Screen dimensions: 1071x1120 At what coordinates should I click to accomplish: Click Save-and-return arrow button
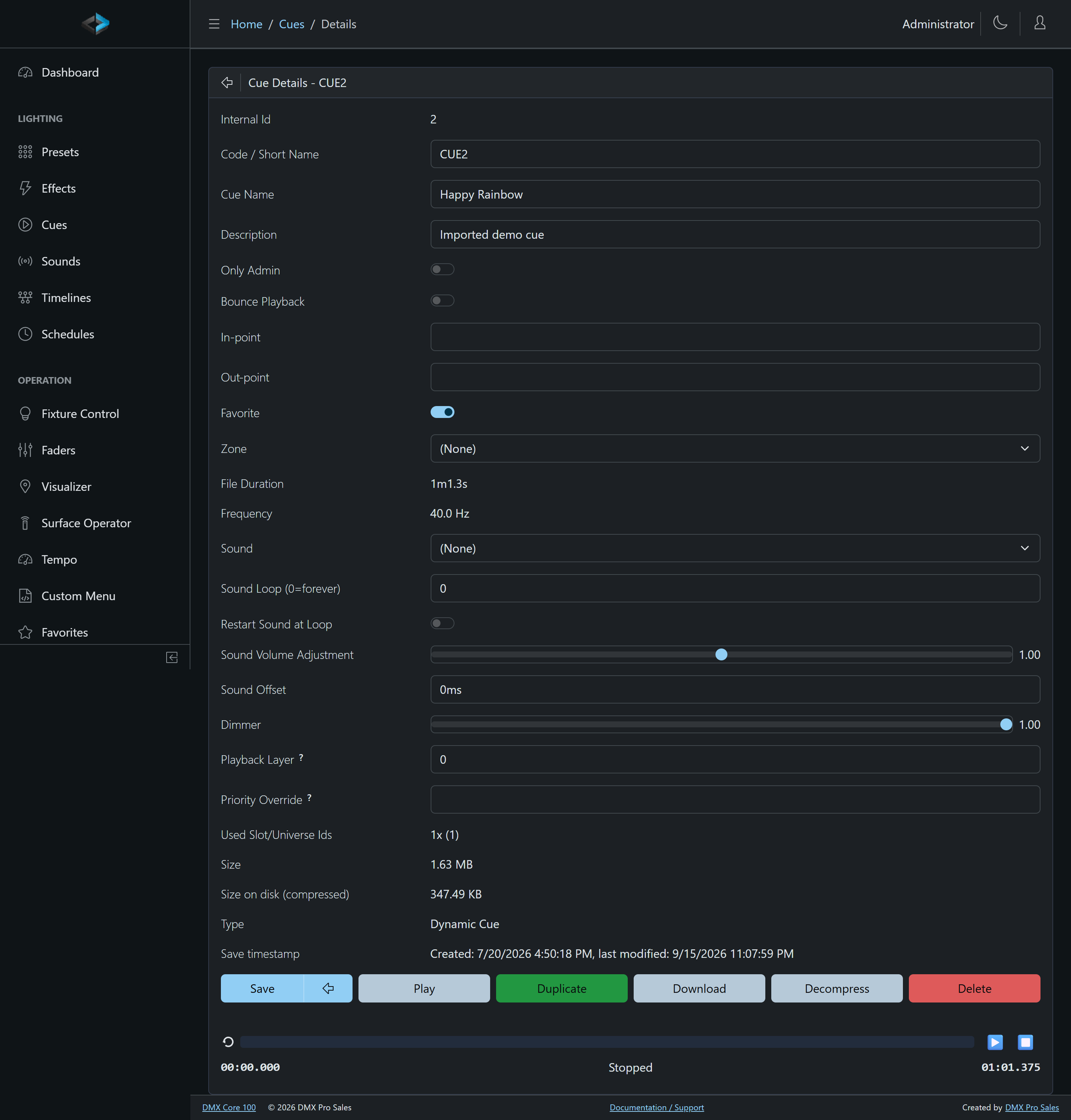point(328,989)
